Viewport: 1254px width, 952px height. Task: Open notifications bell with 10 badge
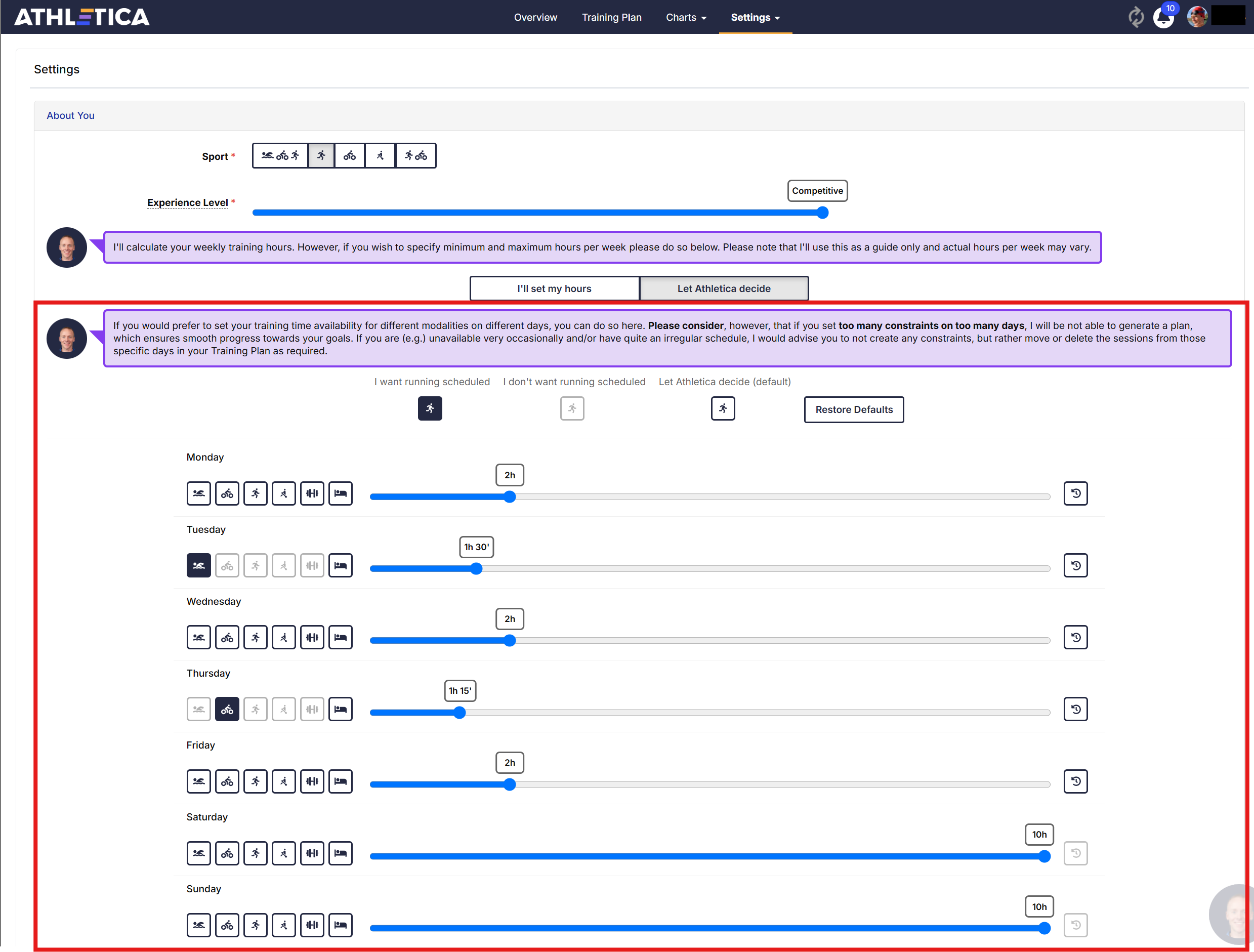pos(1163,17)
